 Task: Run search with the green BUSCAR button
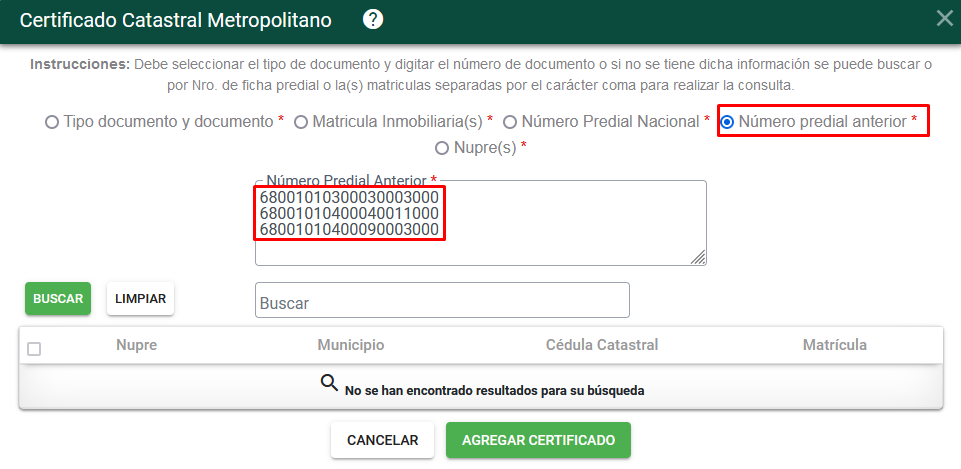pos(58,299)
